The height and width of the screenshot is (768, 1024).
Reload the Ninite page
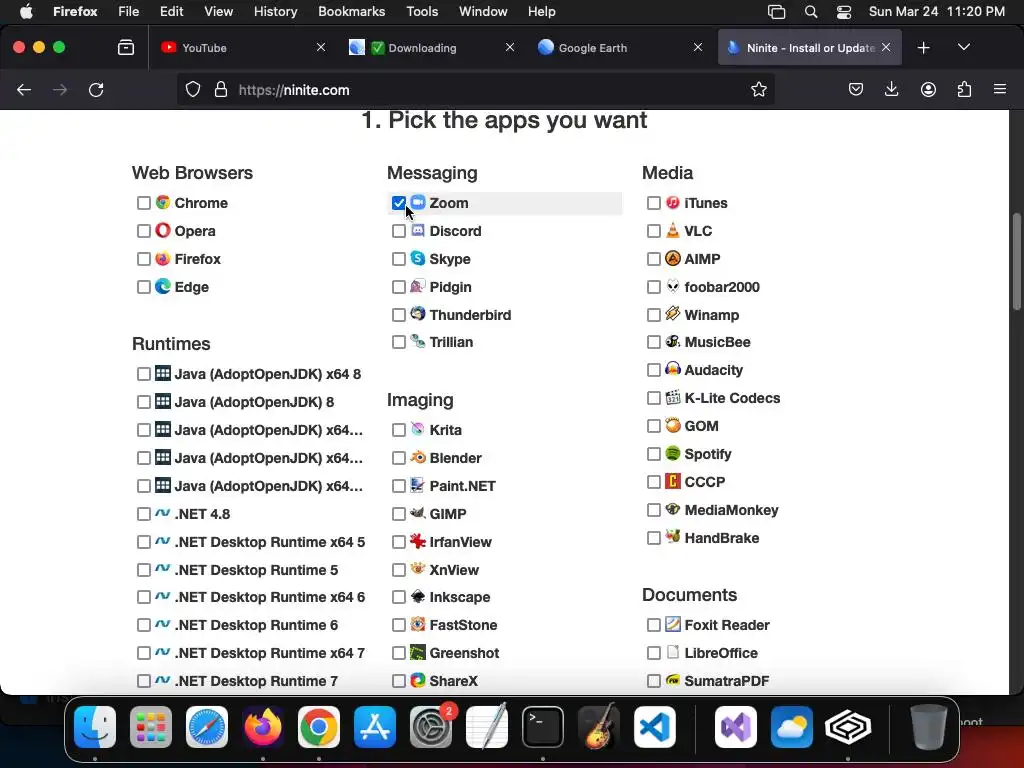click(96, 89)
